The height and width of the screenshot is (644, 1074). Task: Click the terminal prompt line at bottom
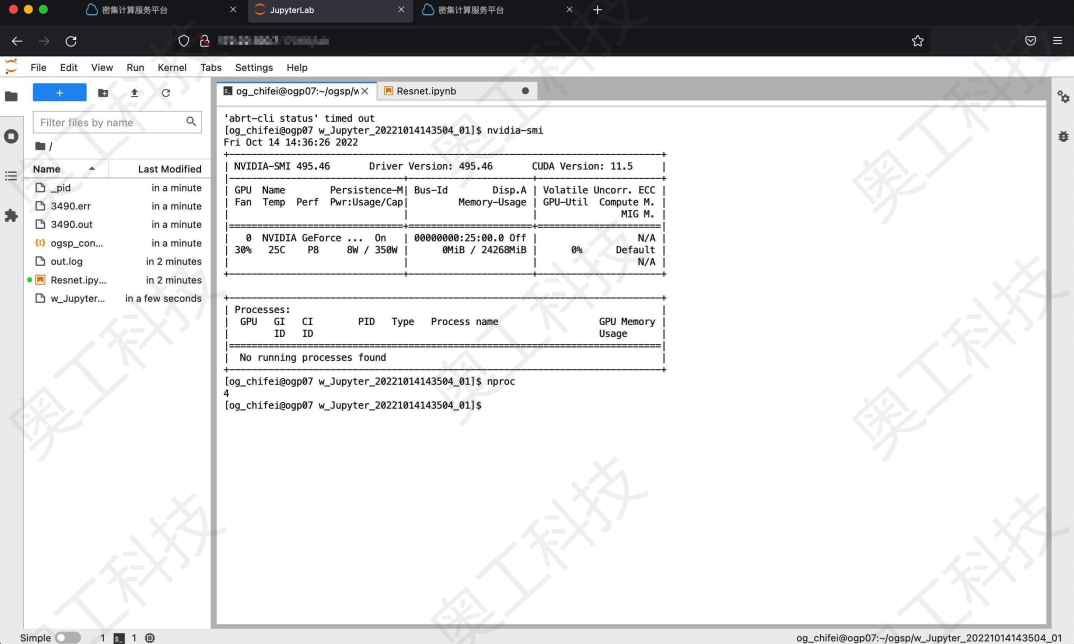(353, 406)
